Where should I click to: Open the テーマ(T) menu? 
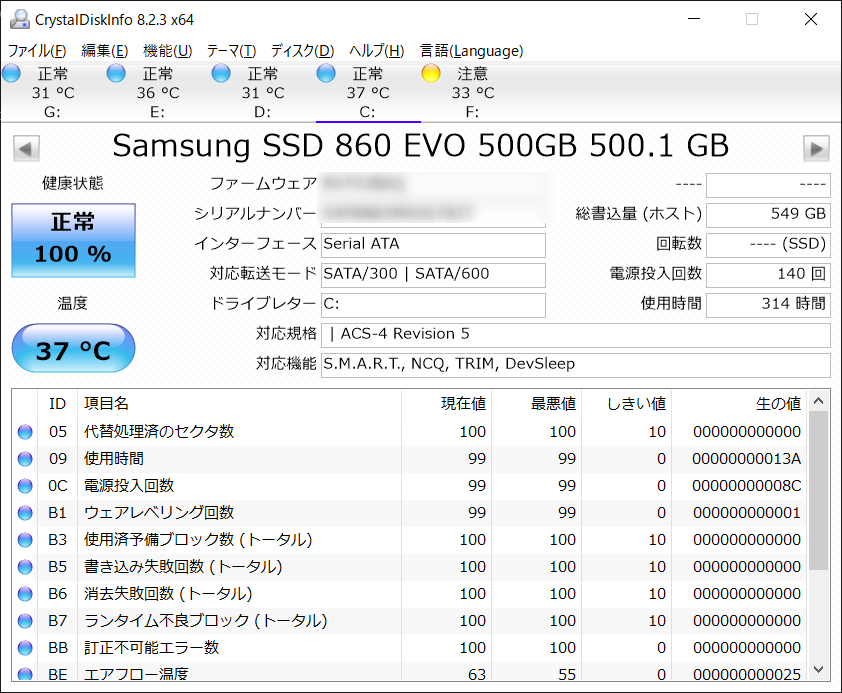click(231, 50)
